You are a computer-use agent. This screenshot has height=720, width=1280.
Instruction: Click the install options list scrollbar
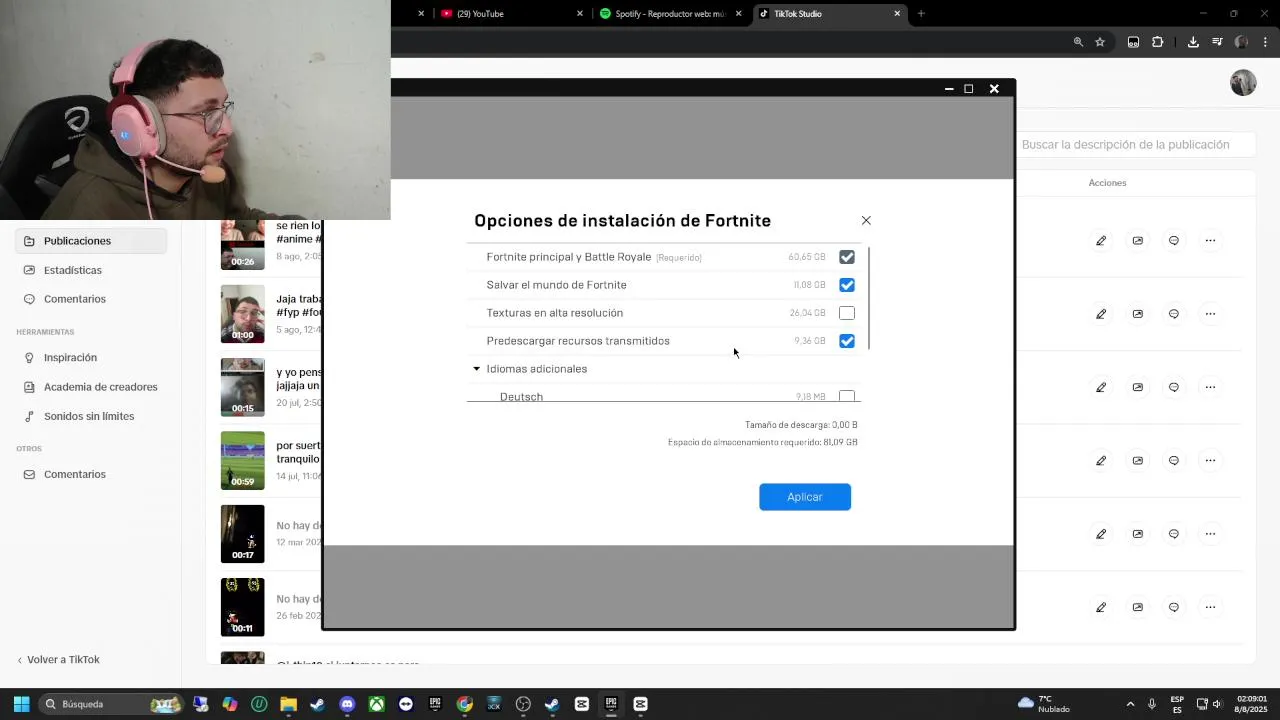pyautogui.click(x=869, y=298)
